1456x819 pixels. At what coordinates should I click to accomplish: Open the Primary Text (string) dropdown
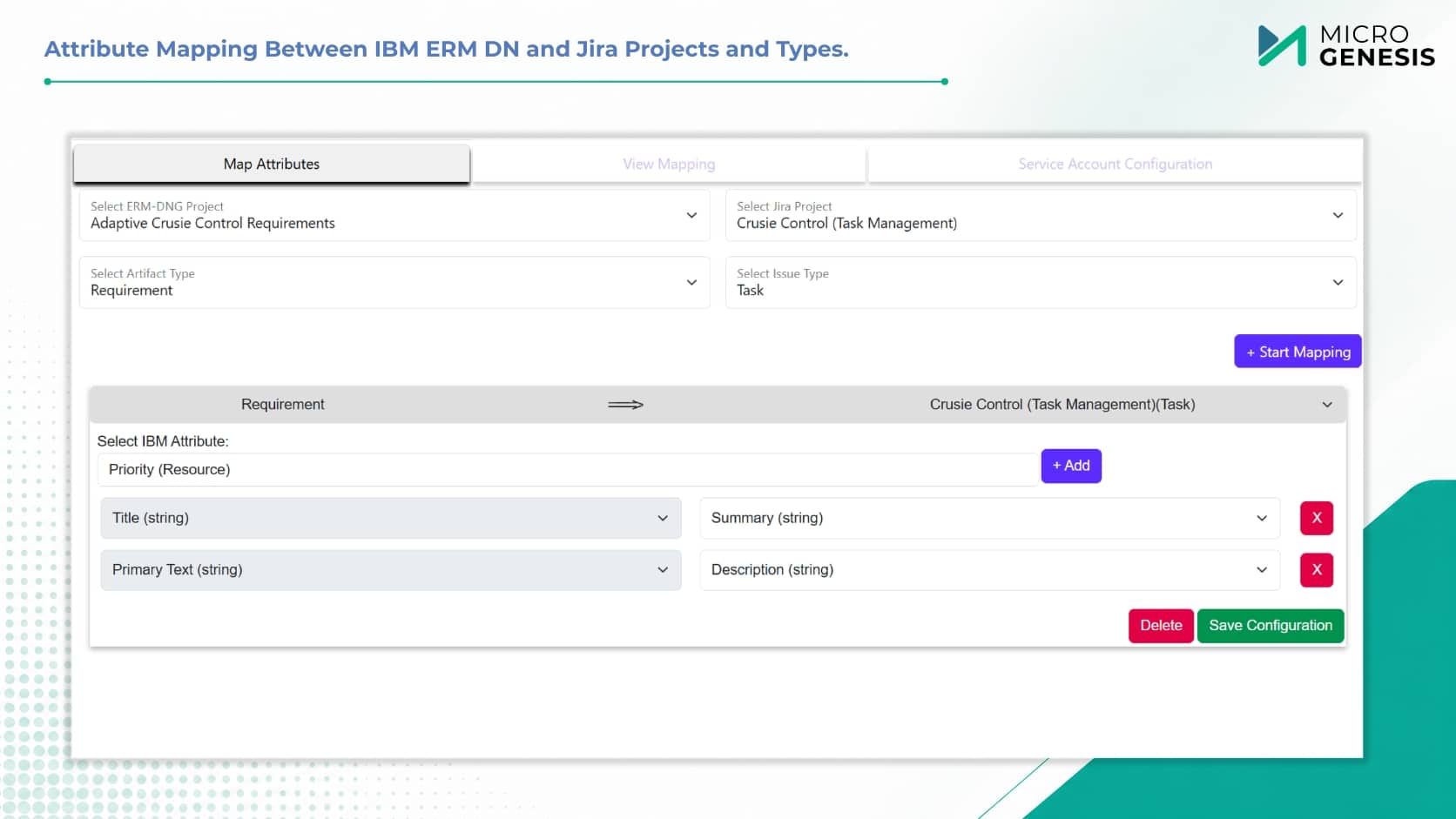[x=391, y=570]
